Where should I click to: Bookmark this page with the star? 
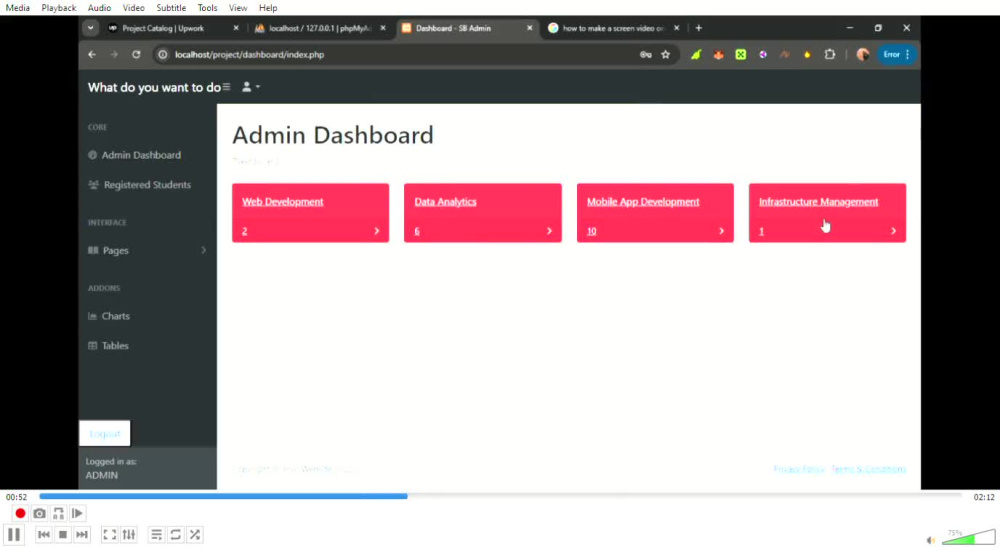665,55
